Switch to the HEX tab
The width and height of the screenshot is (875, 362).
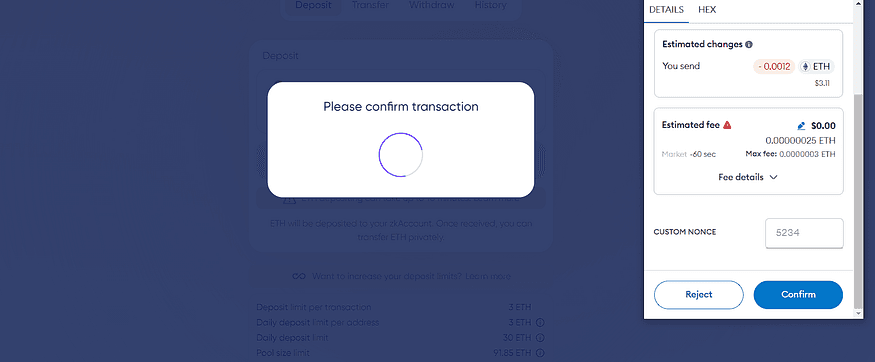(x=707, y=10)
